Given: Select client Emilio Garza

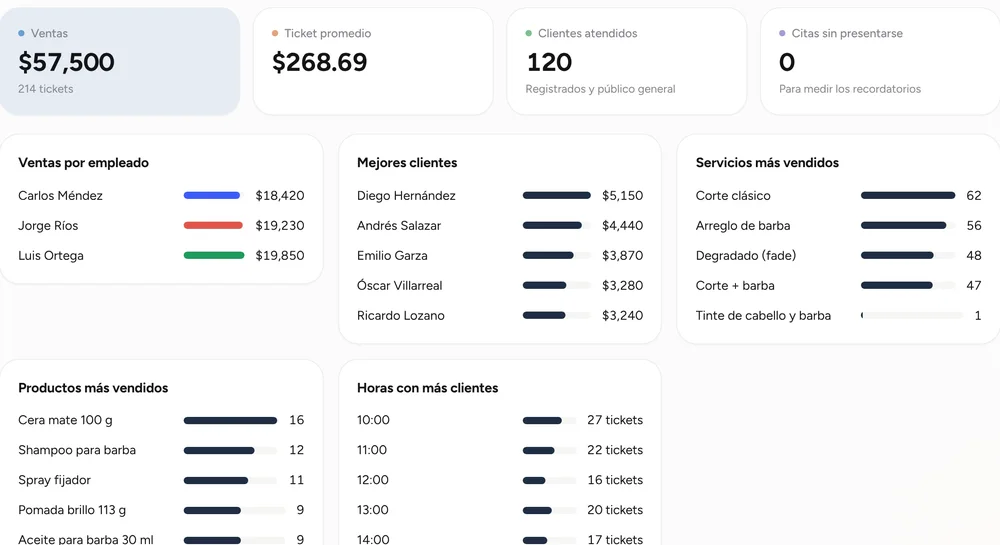Looking at the screenshot, I should coord(392,256).
